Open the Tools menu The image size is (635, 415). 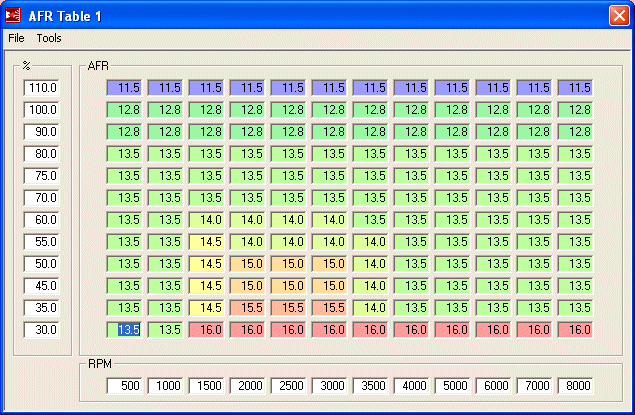[49, 38]
